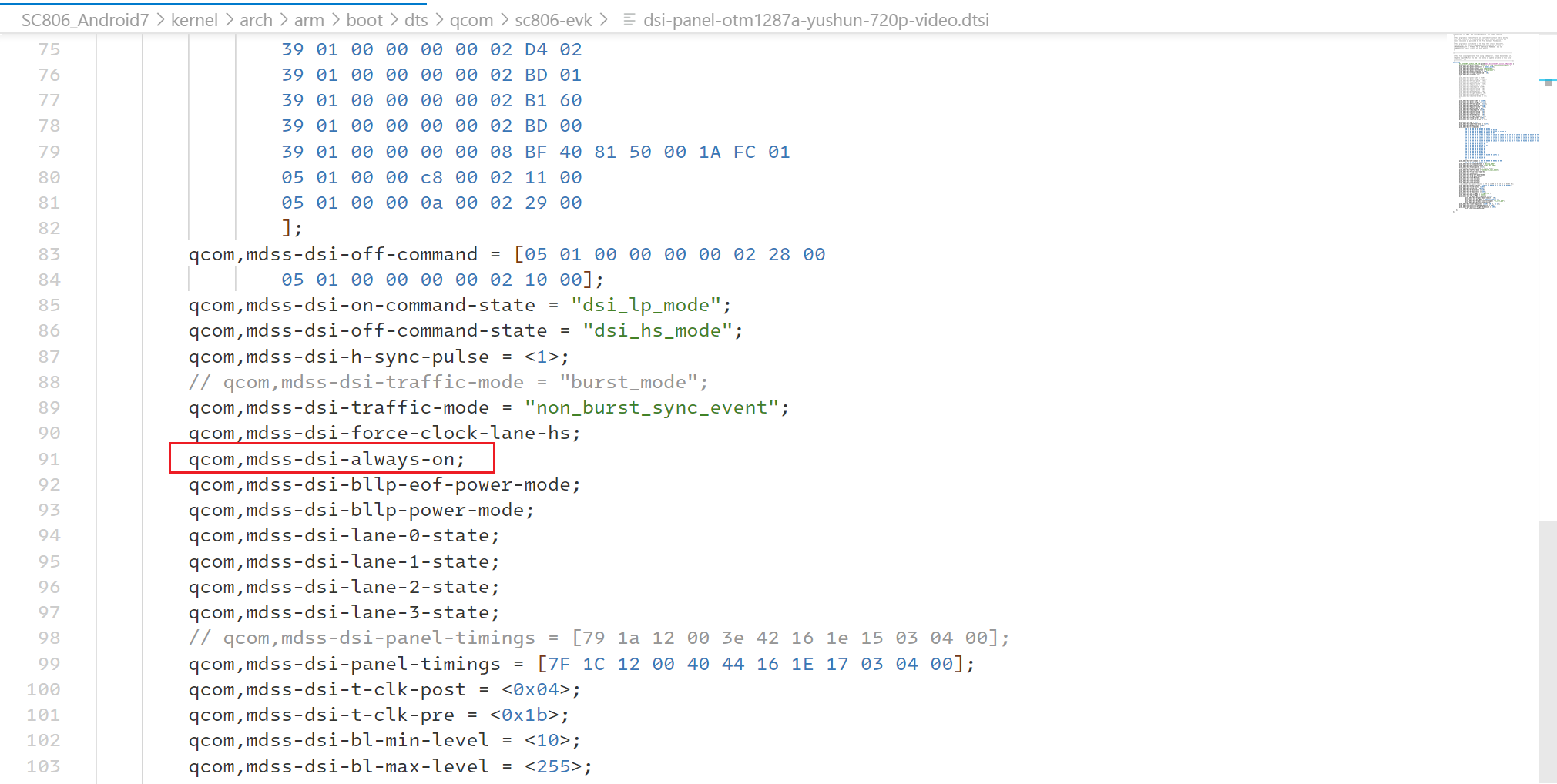Click qcom,mdss-dsi-lane-2-state line
This screenshot has width=1557, height=784.
click(344, 587)
